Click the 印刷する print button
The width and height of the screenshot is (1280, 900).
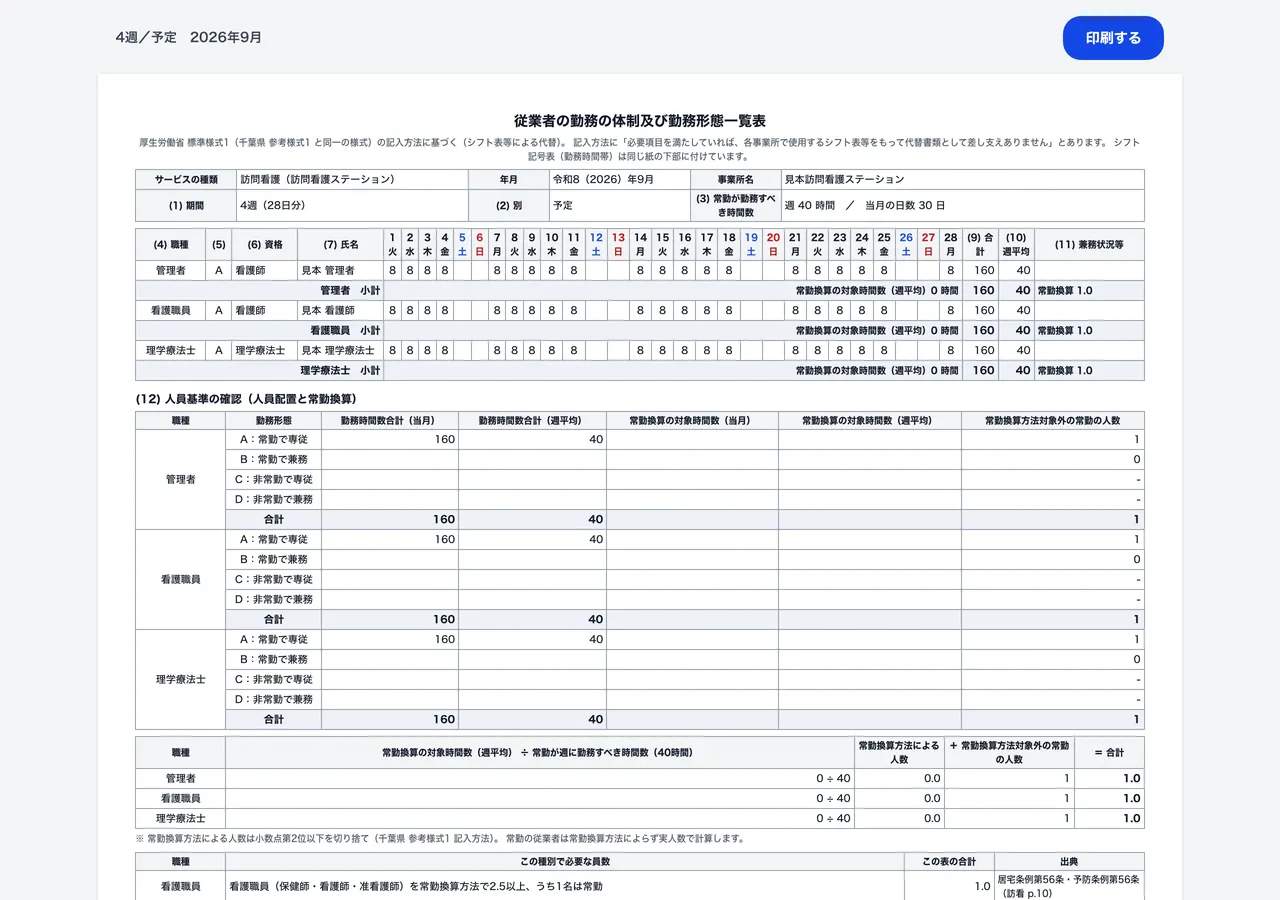tap(1113, 38)
